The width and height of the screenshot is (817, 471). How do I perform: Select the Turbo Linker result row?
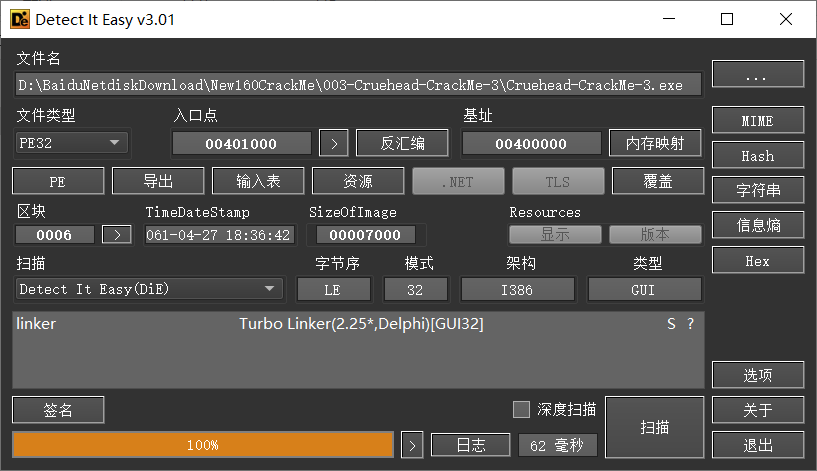tap(358, 324)
